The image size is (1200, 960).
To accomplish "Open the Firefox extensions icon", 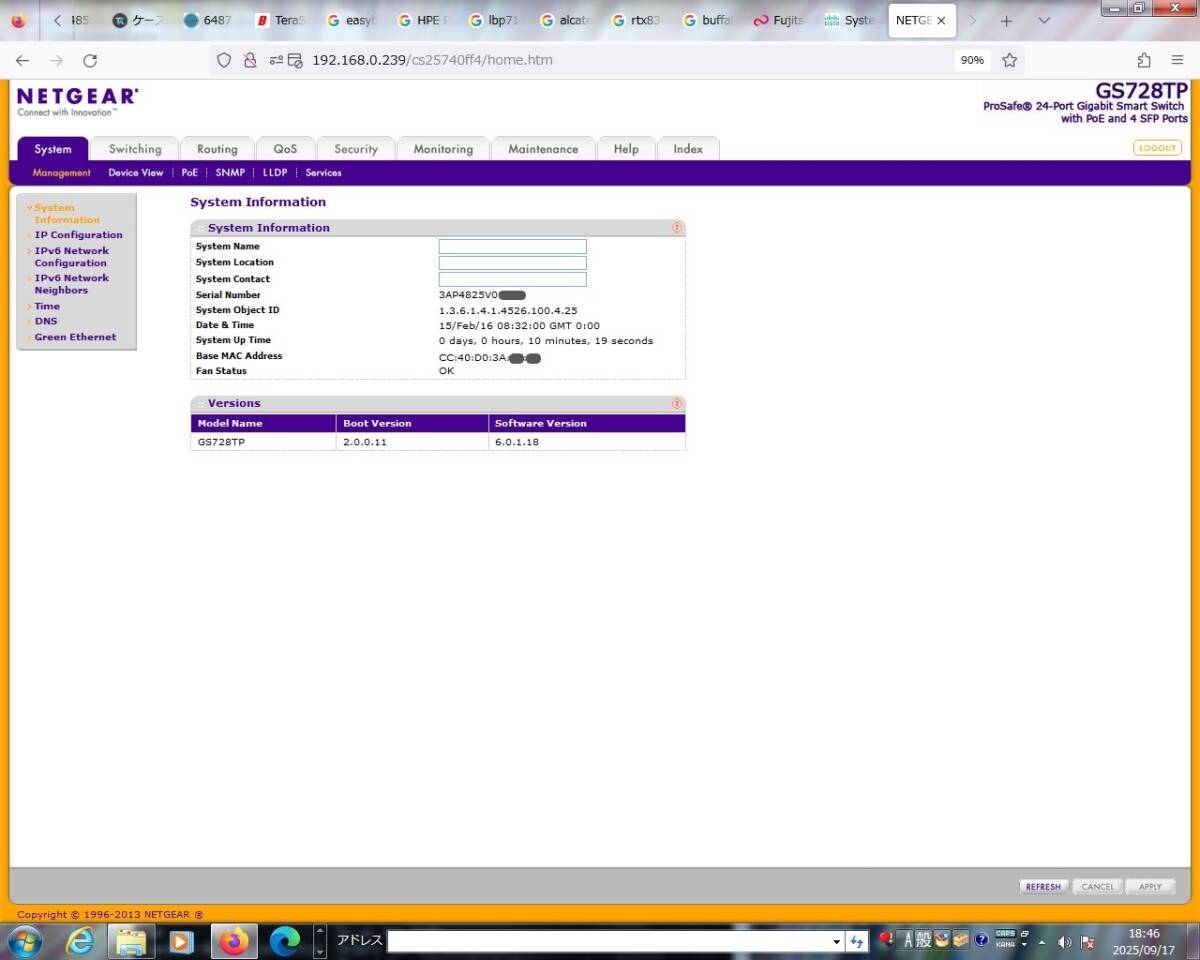I will (1144, 60).
